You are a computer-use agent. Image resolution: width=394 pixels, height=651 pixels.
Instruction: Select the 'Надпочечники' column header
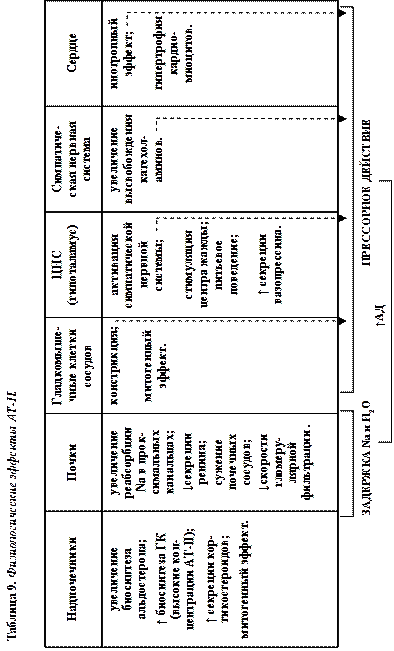[72, 579]
